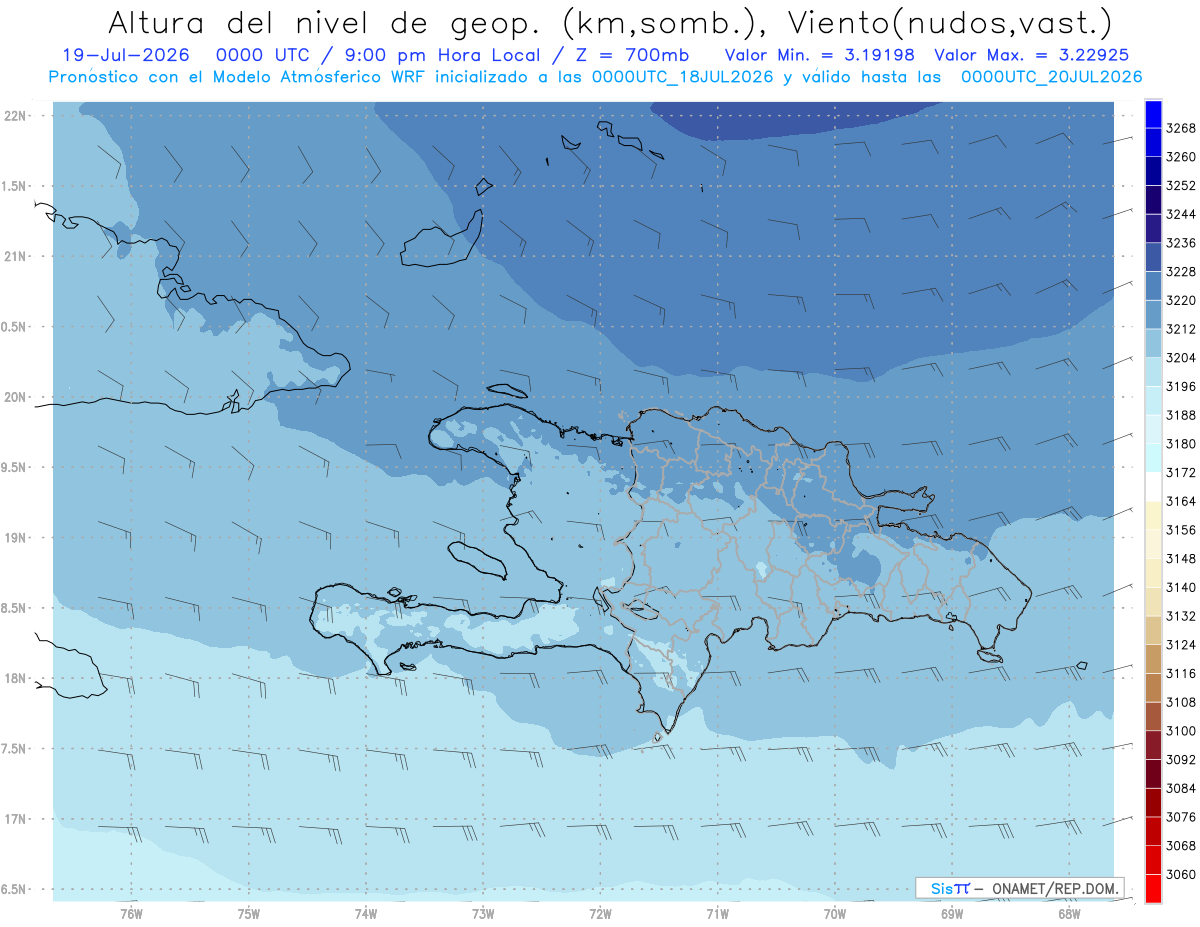Click the bright red swatch below 3060
Image resolution: width=1200 pixels, height=927 pixels.
pos(1153,889)
